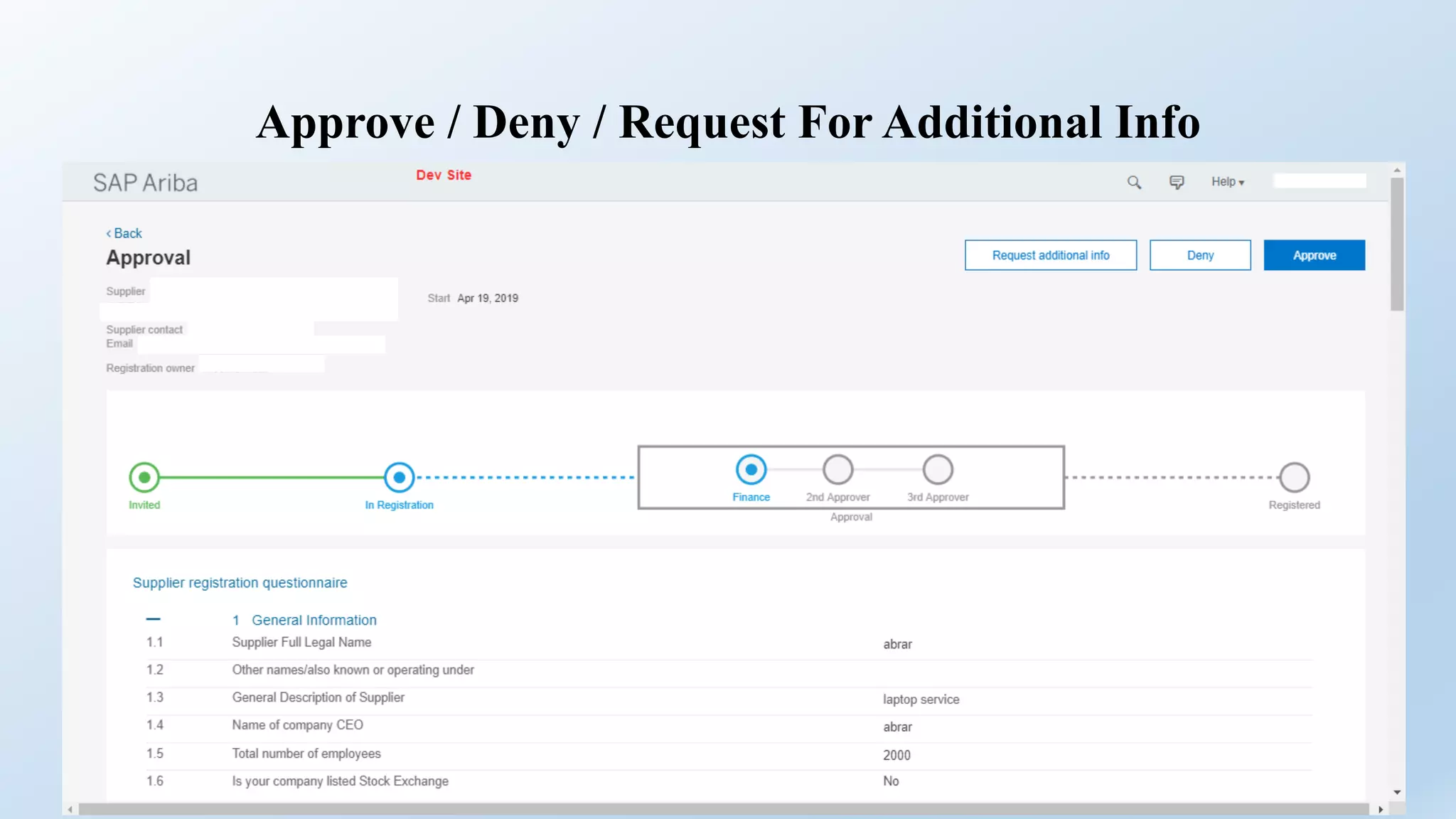1456x819 pixels.
Task: Select the 3rd Approver step circle
Action: (938, 469)
